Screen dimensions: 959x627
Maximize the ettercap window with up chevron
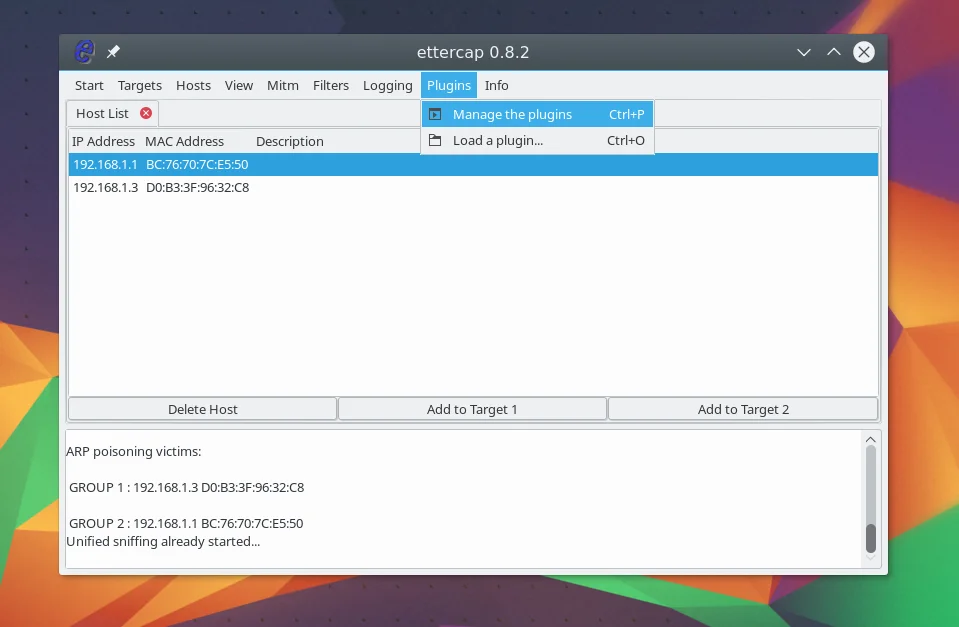(x=834, y=52)
